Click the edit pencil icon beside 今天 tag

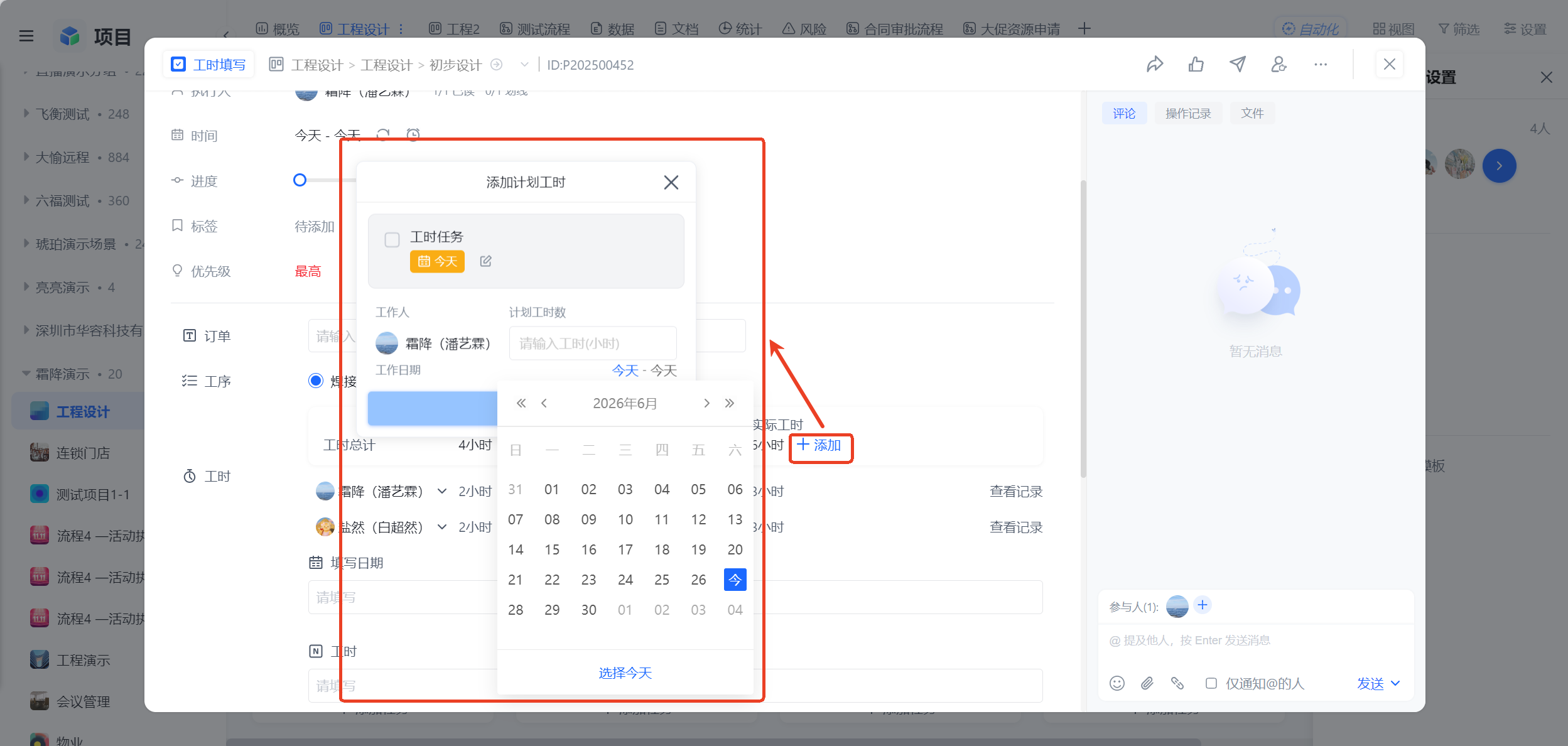click(x=485, y=261)
